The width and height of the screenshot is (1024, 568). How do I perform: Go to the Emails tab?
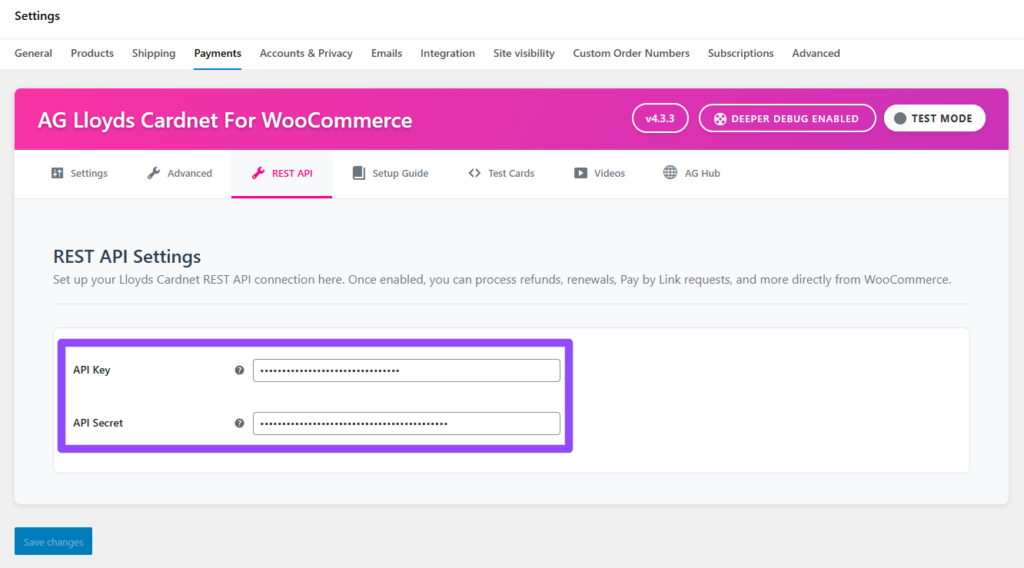(x=387, y=54)
